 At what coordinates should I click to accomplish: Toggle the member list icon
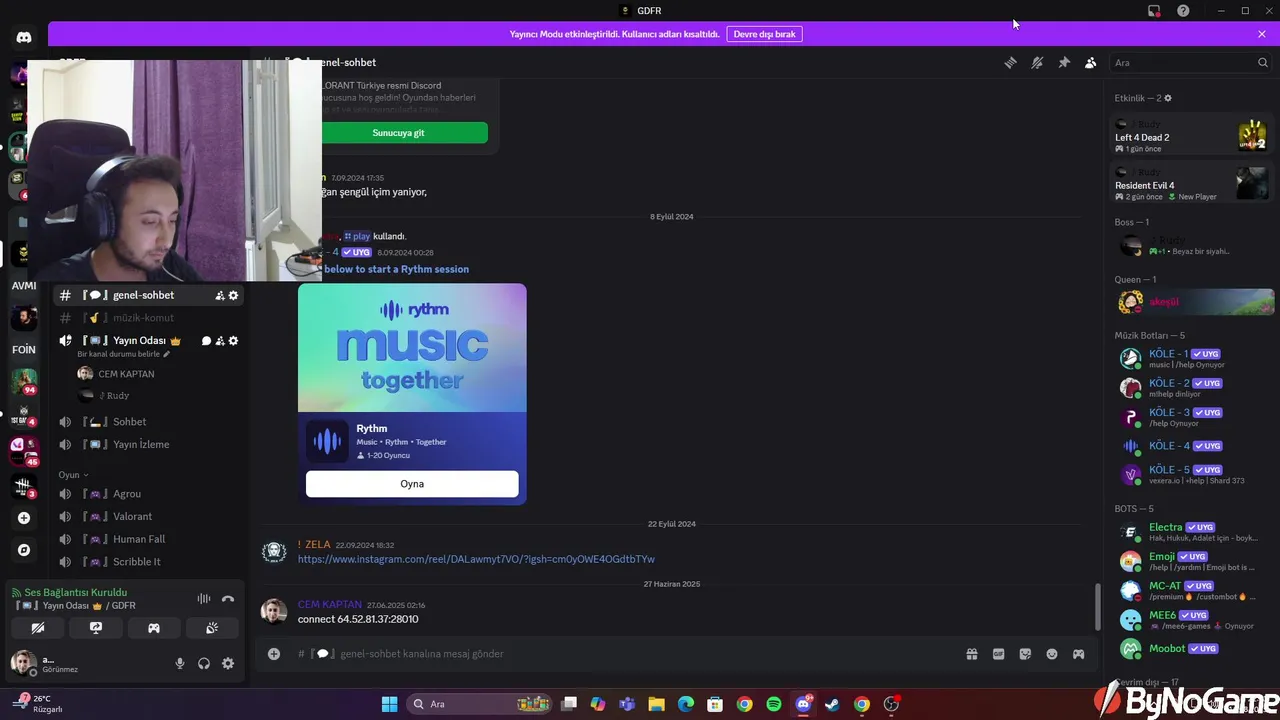tap(1091, 62)
